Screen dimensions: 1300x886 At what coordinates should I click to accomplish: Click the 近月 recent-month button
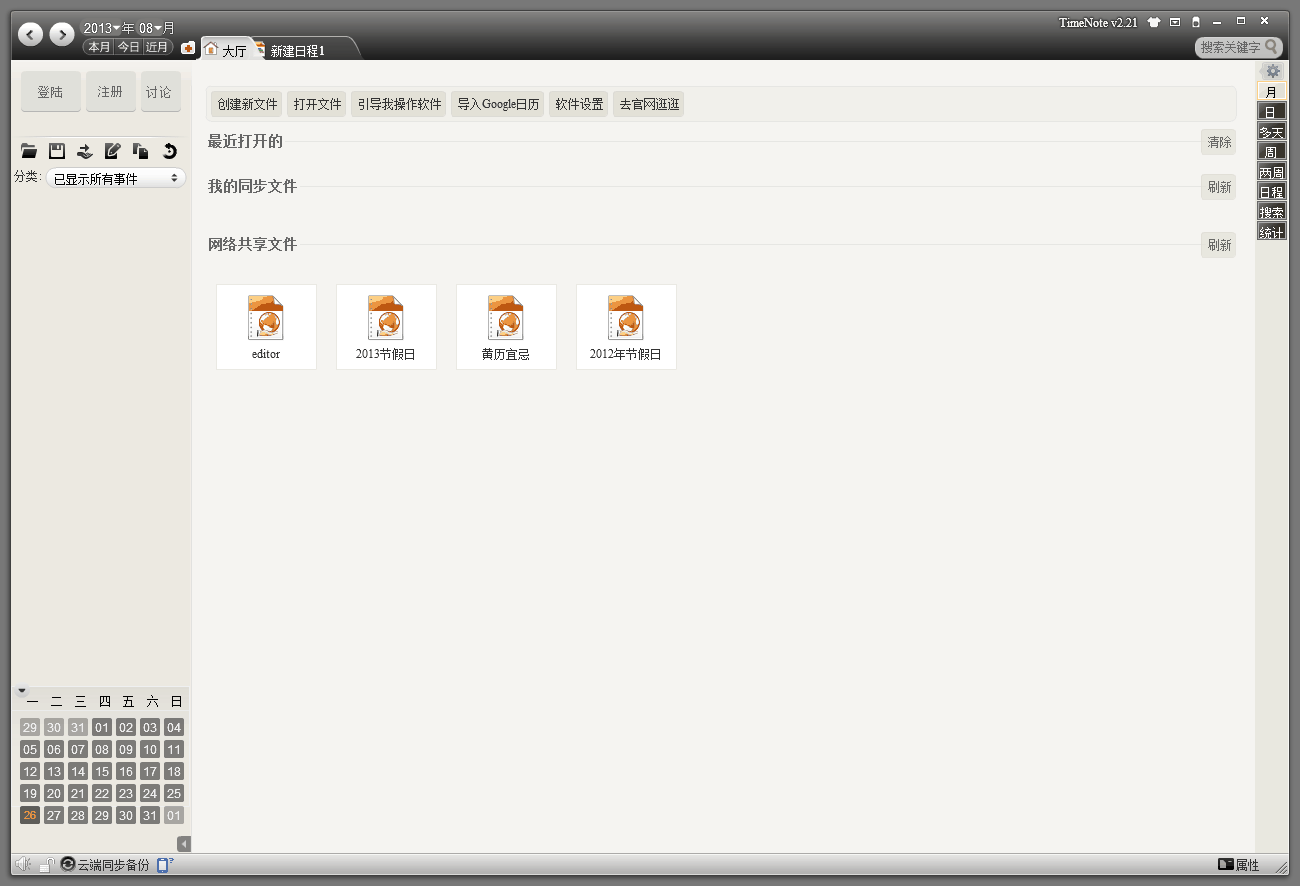tap(157, 47)
